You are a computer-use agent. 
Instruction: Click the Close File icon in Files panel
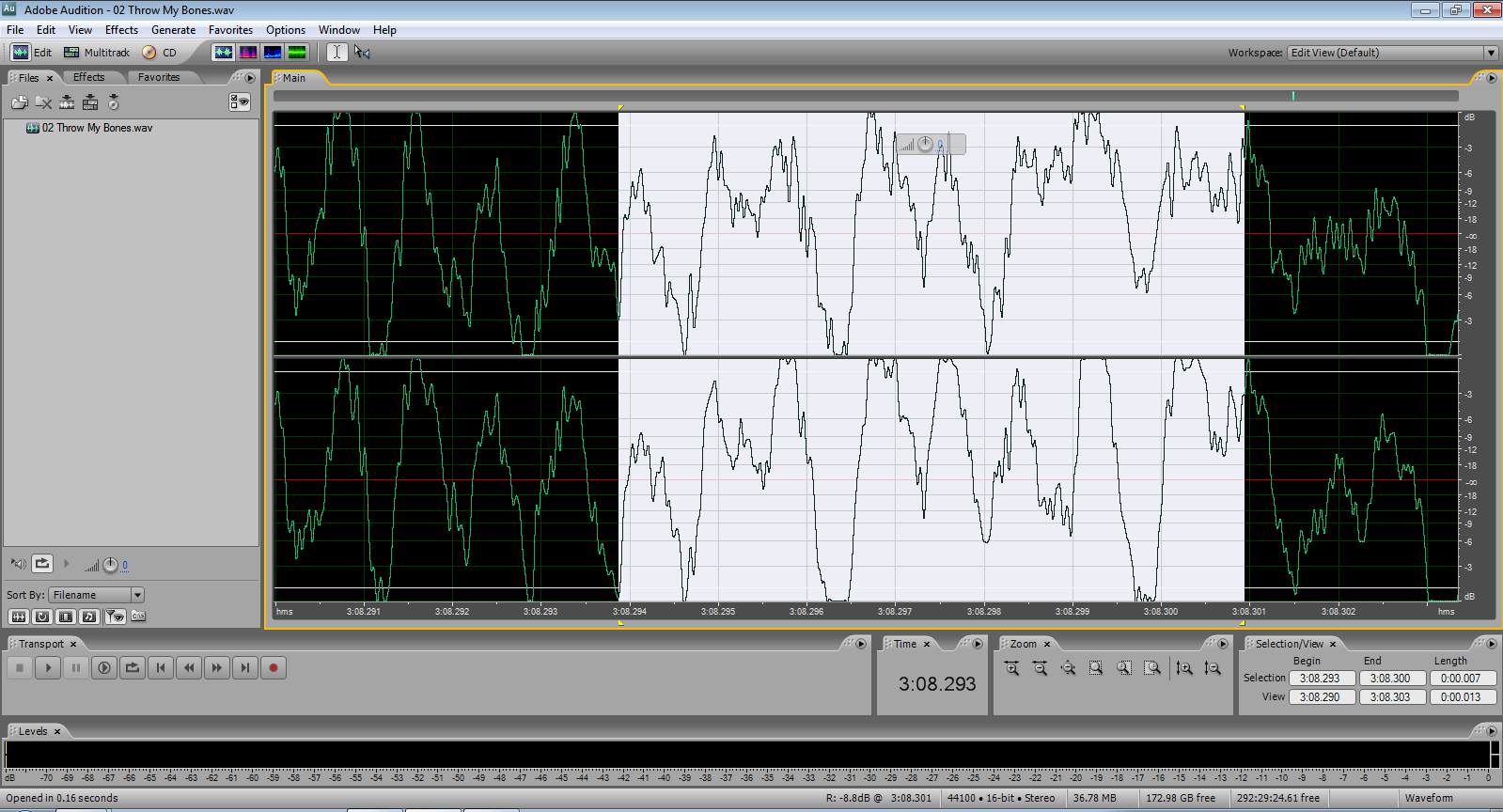(x=43, y=102)
